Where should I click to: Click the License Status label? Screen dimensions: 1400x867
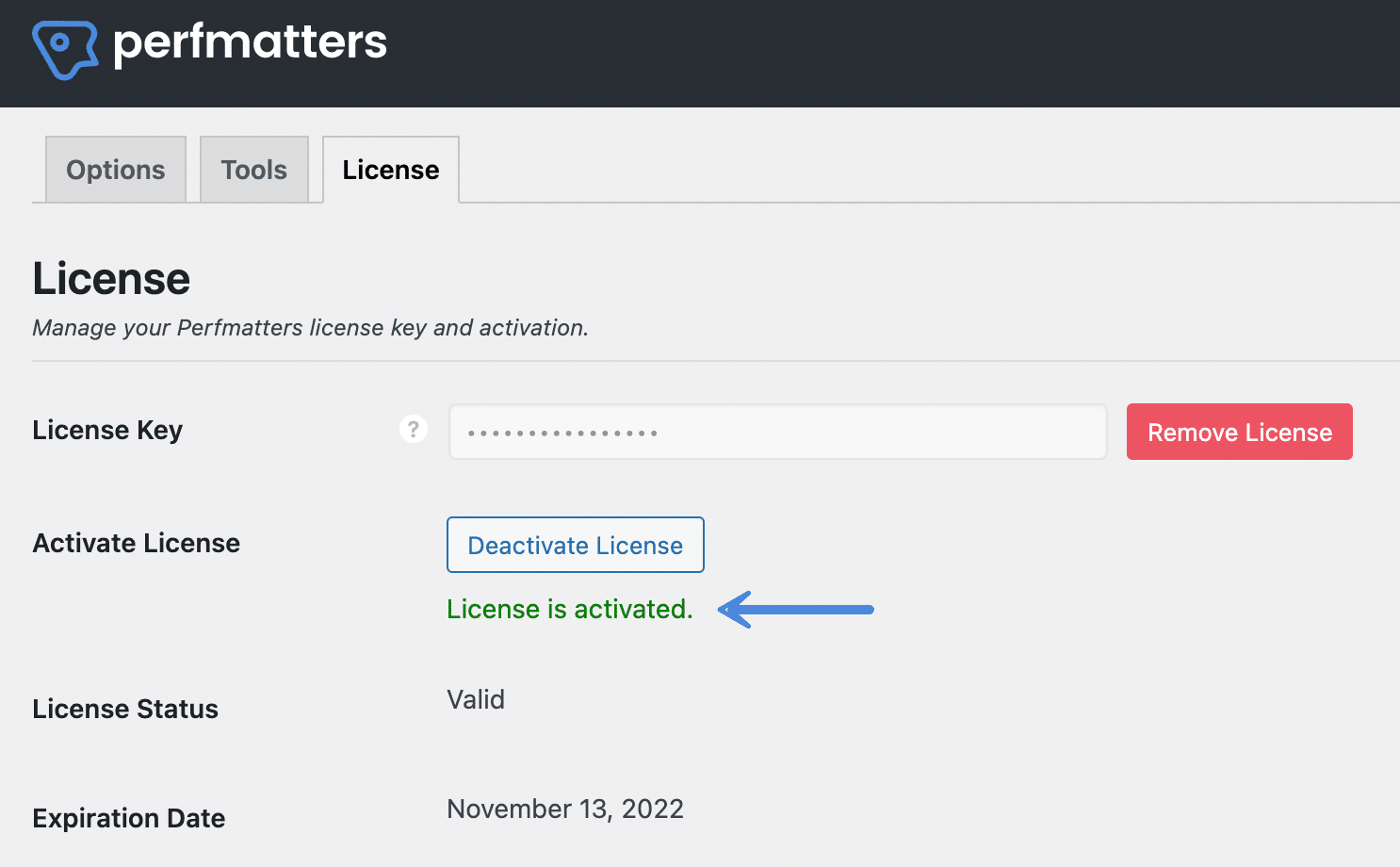tap(125, 709)
